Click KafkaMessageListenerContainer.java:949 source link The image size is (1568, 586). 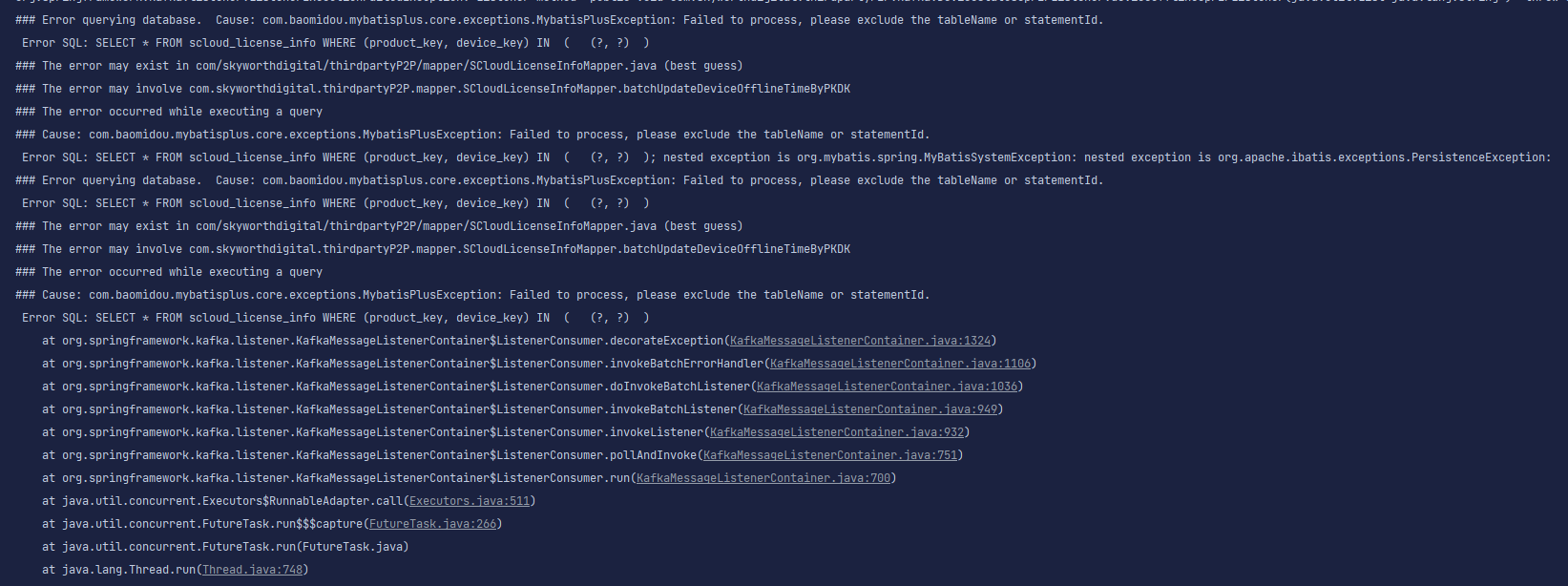870,409
